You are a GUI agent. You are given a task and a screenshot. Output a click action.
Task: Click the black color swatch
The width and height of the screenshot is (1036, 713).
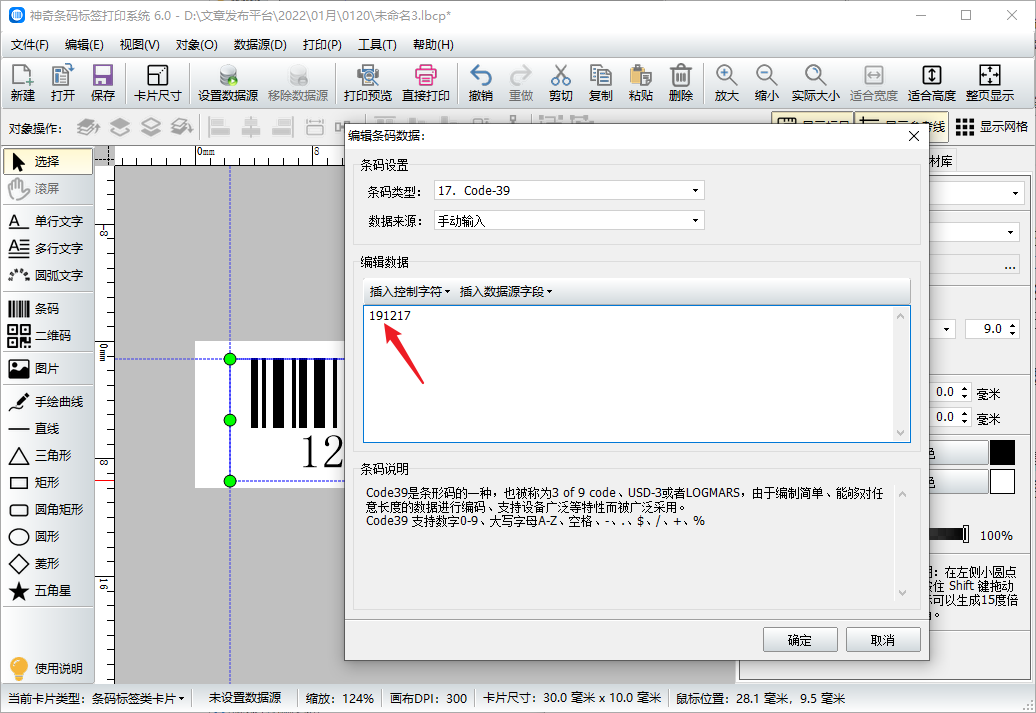(1002, 453)
